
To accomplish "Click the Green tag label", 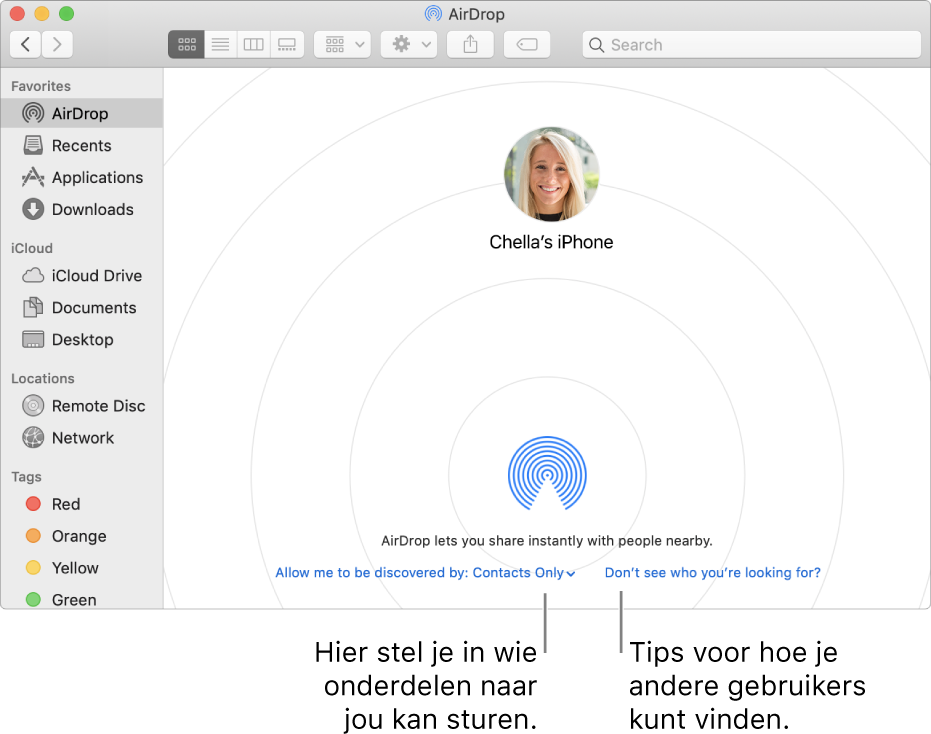I will [x=74, y=600].
